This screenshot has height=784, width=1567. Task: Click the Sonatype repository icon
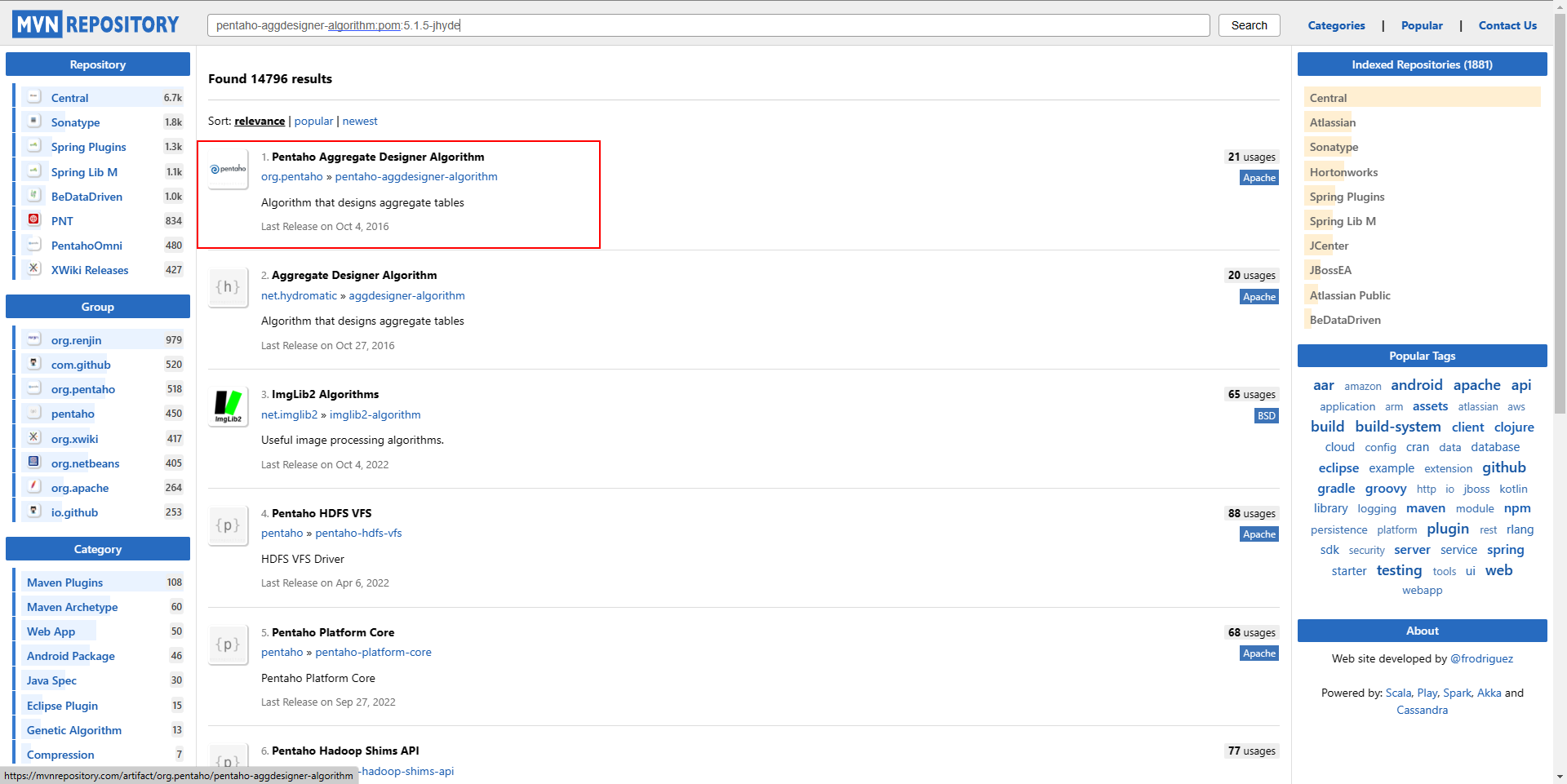pyautogui.click(x=34, y=121)
